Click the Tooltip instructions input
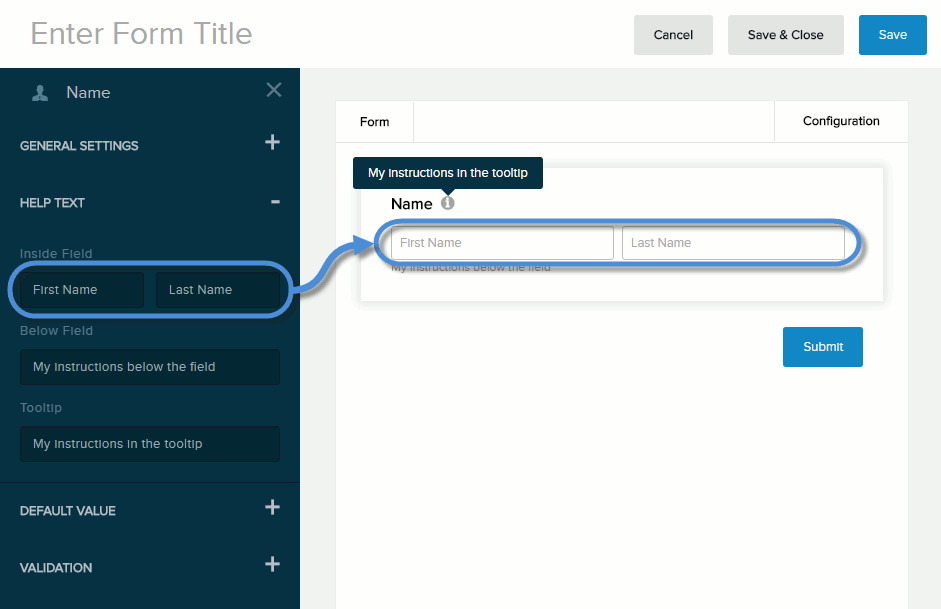The width and height of the screenshot is (941, 609). 150,444
